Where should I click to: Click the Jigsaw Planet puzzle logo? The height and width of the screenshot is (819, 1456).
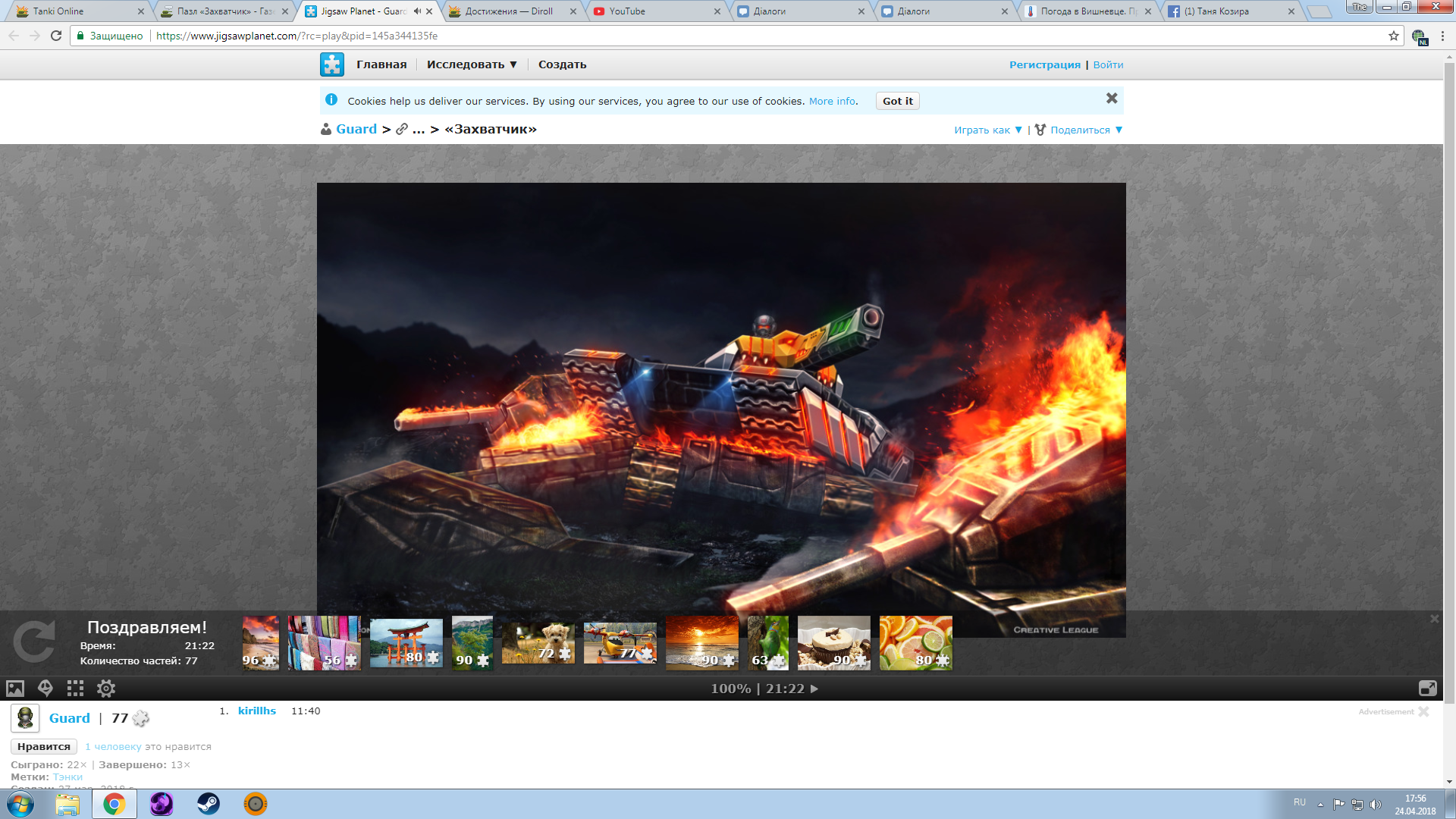(332, 64)
